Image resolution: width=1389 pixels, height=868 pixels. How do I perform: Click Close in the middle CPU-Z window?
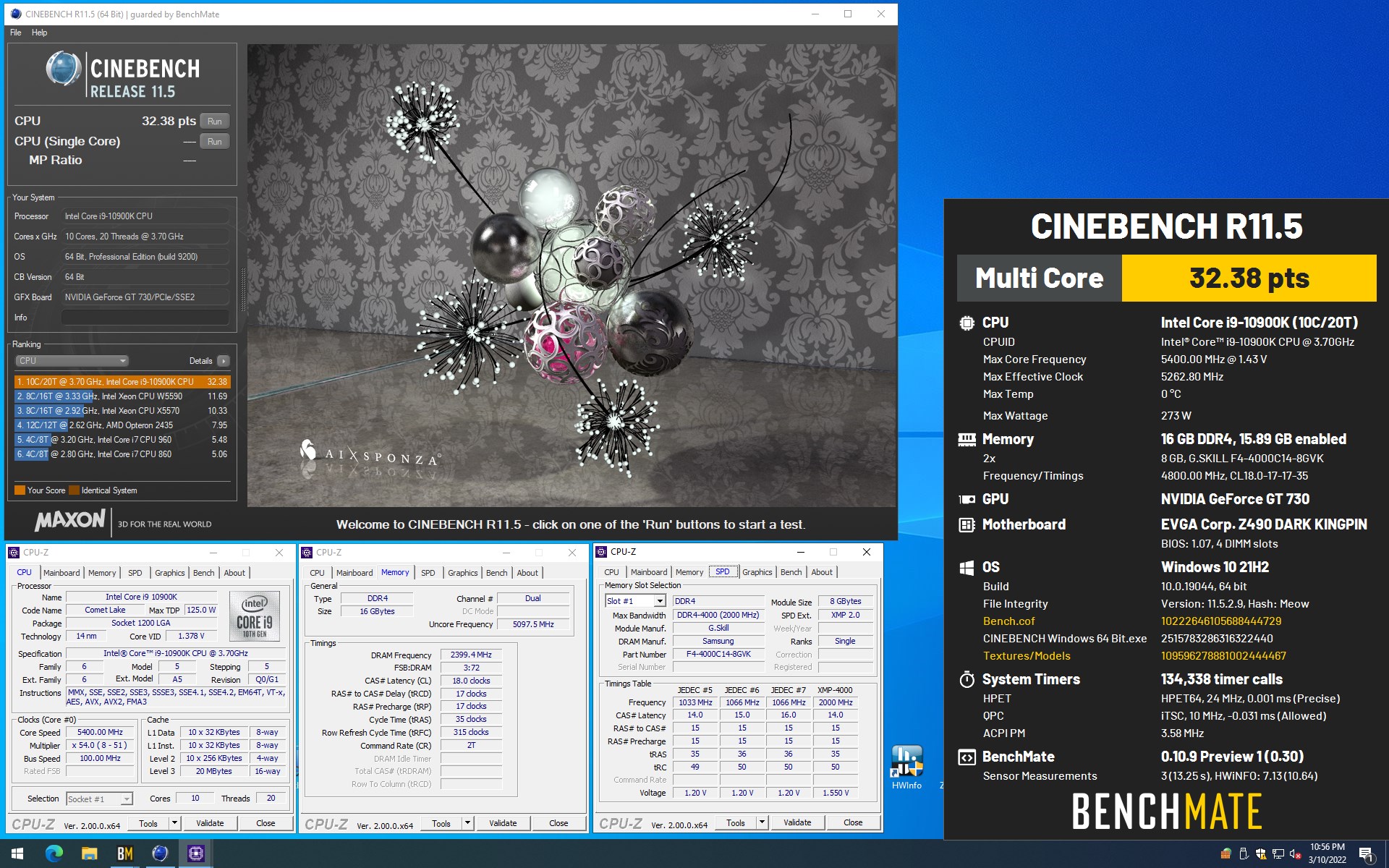(x=558, y=823)
